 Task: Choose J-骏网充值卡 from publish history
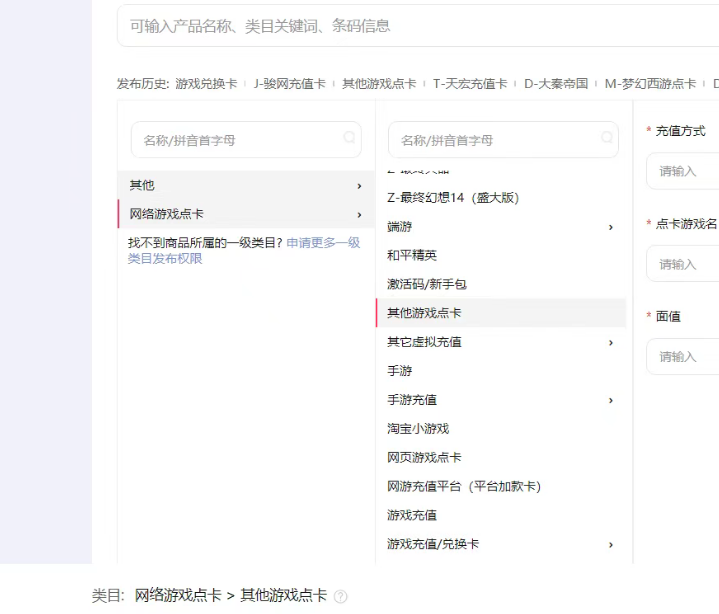click(x=289, y=84)
